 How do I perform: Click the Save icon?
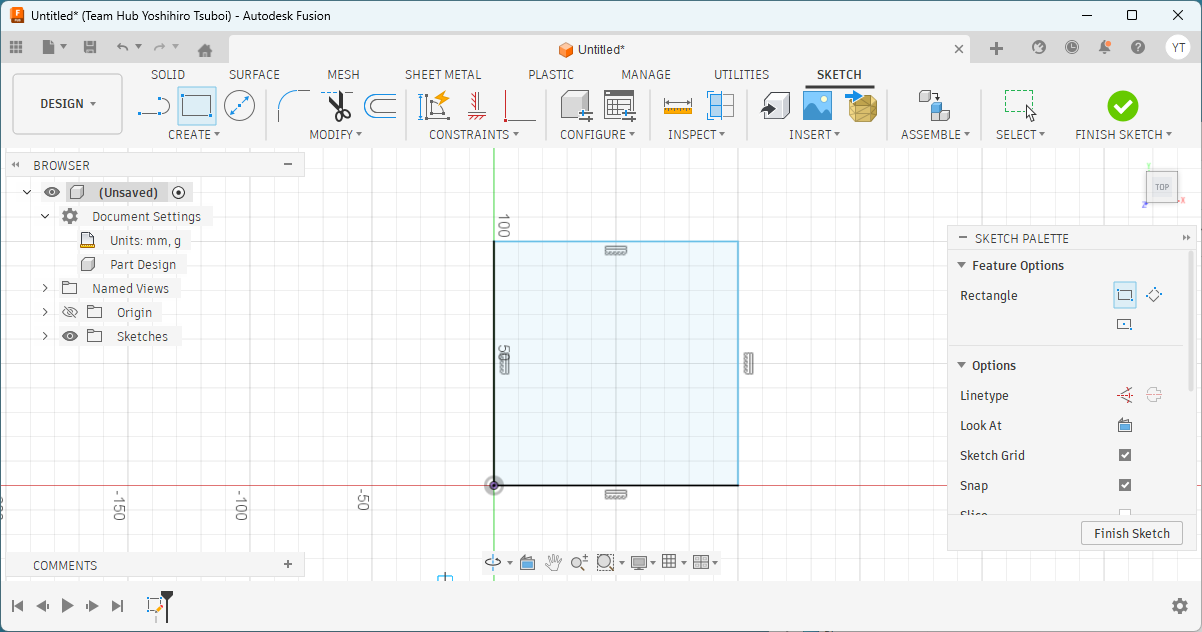tap(90, 47)
